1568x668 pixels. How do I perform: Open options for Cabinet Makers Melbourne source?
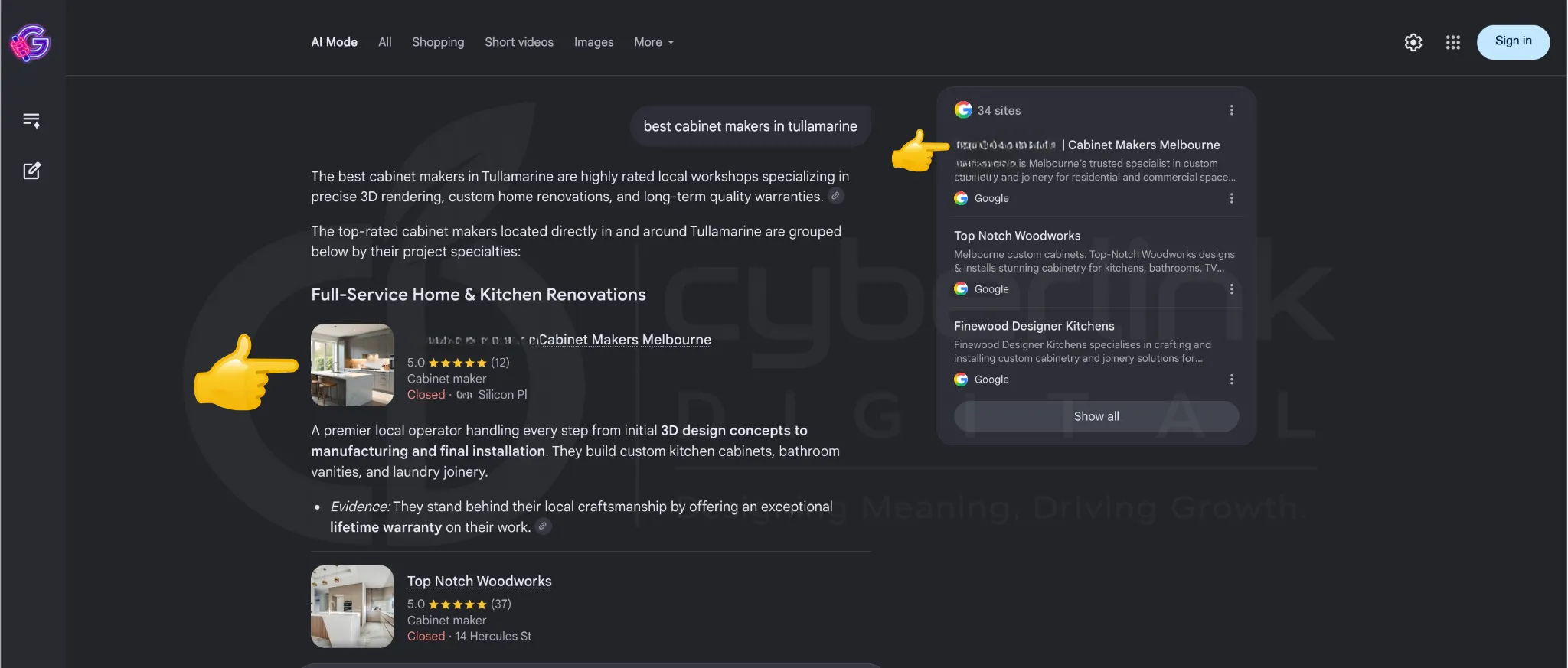[1231, 198]
